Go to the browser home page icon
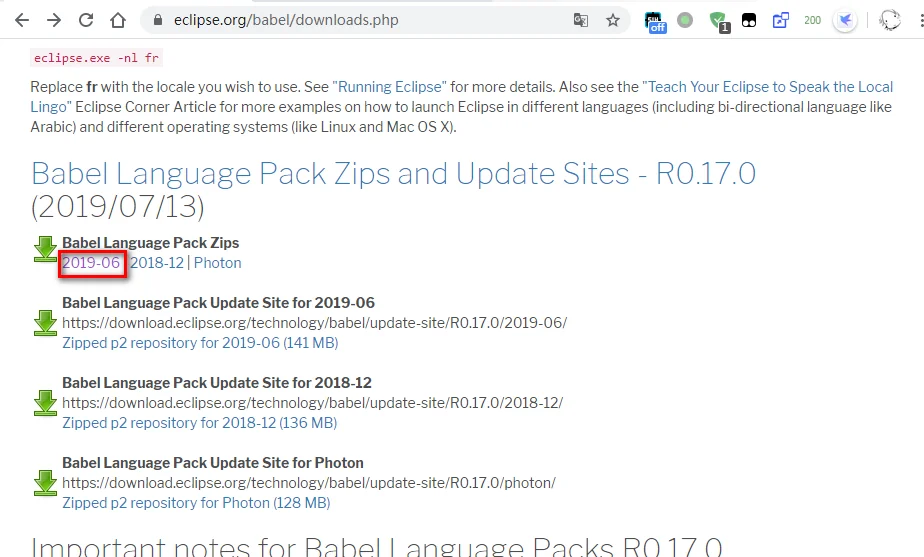Image resolution: width=924 pixels, height=557 pixels. (118, 20)
